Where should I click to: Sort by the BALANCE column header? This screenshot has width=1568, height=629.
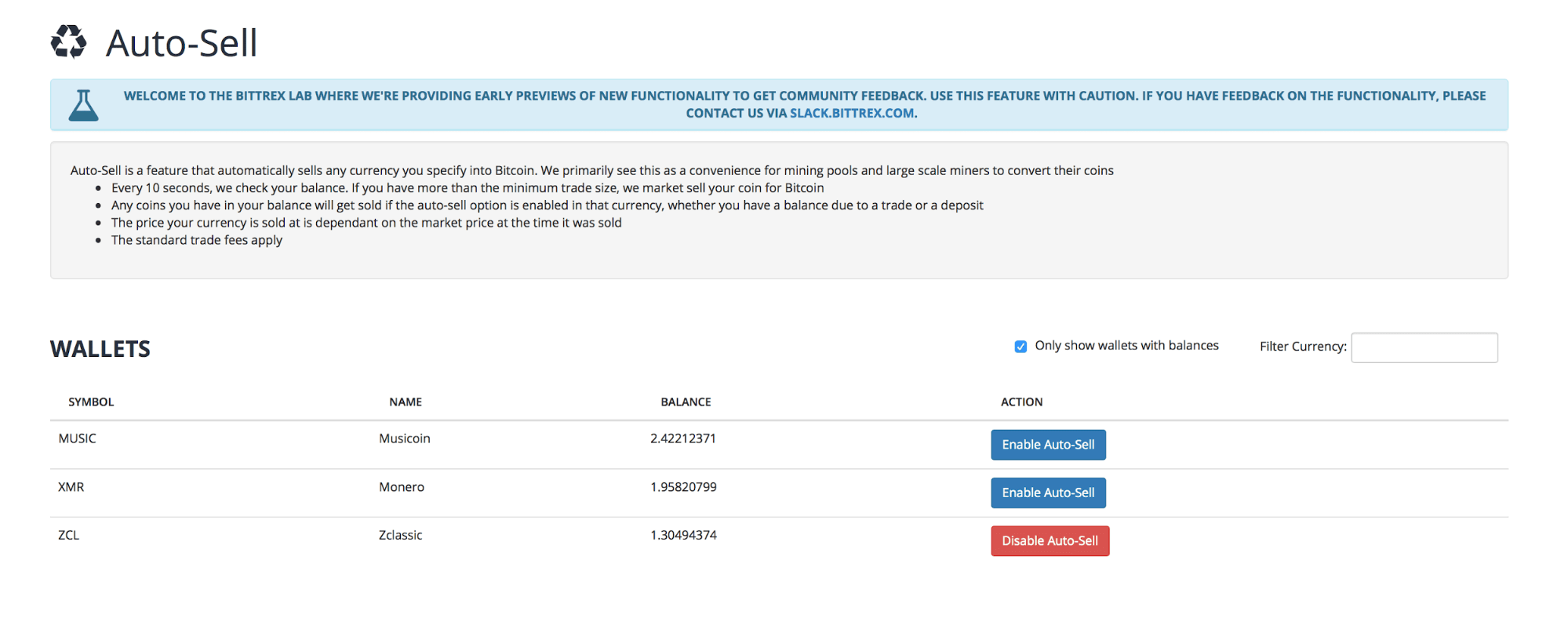[x=686, y=402]
